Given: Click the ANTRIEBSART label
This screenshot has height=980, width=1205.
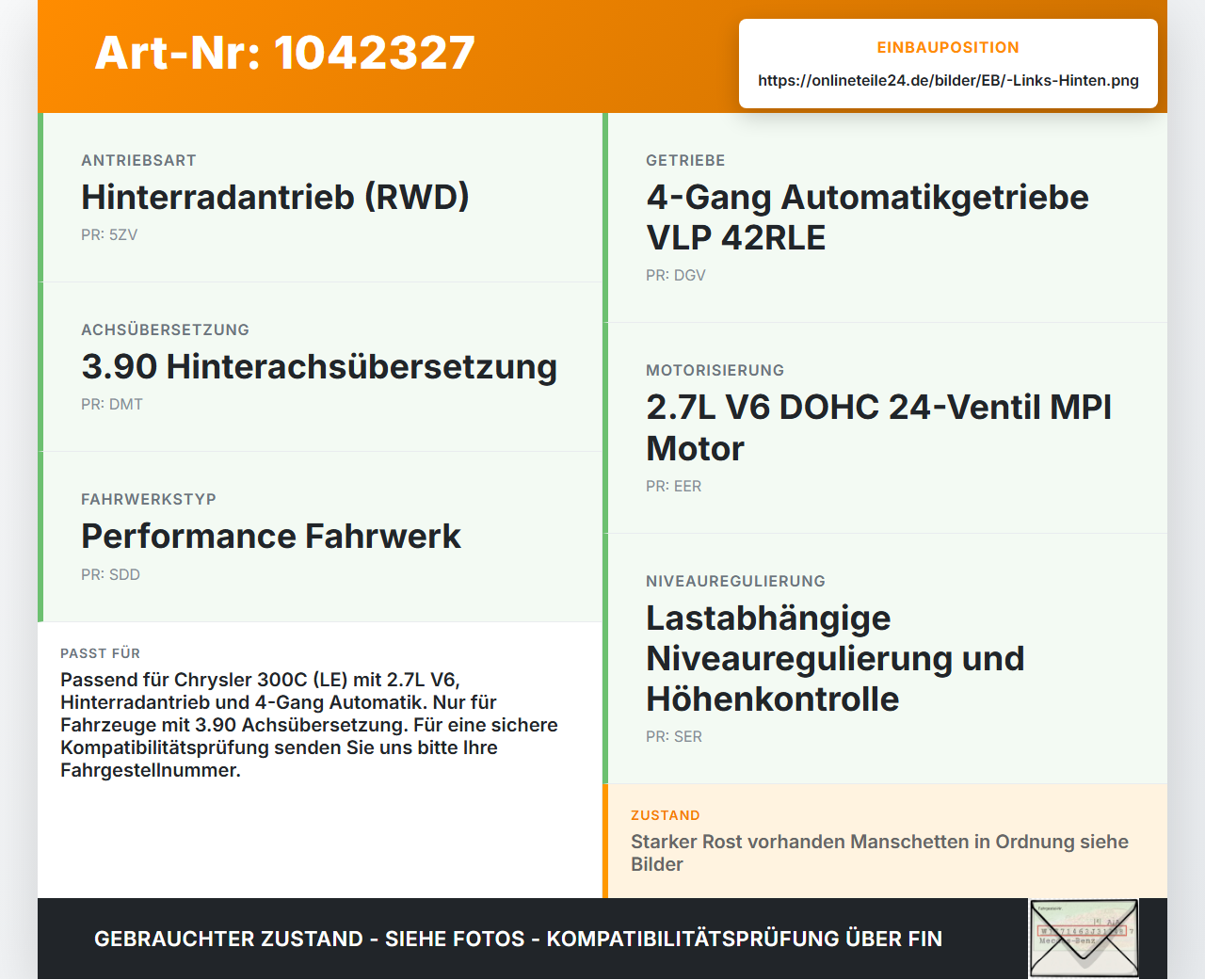Looking at the screenshot, I should 138,160.
